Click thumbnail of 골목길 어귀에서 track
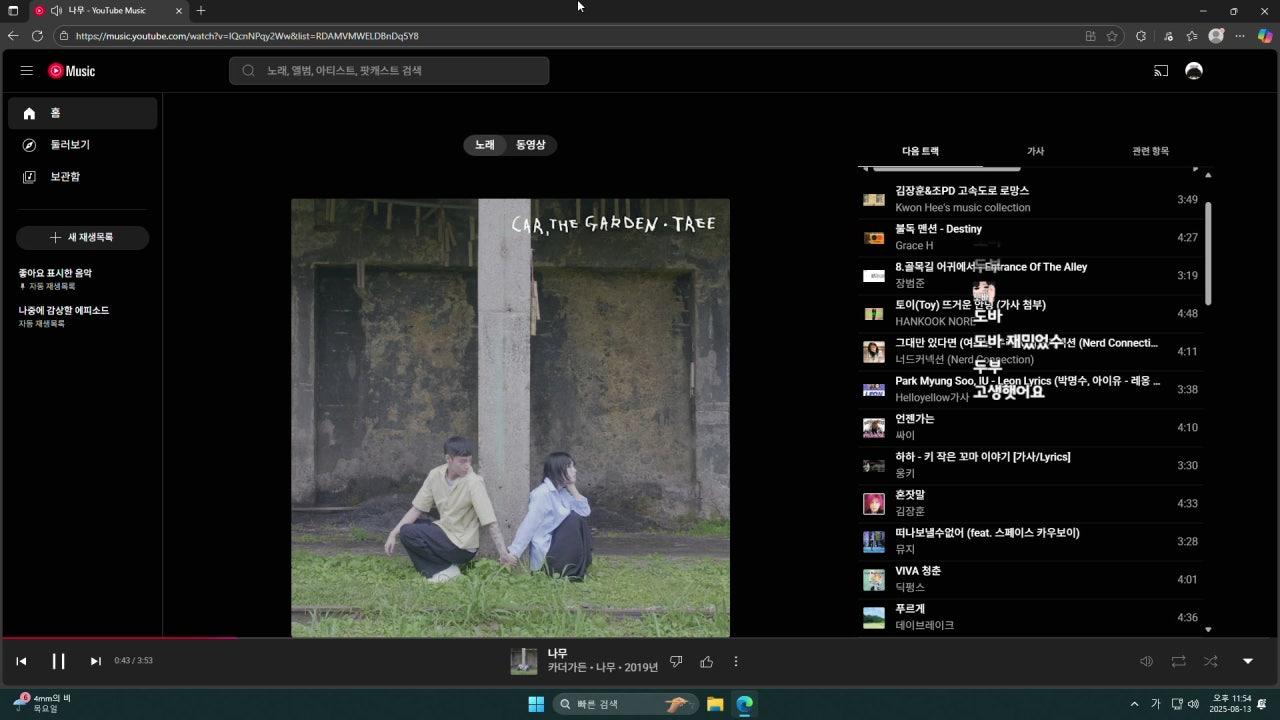Viewport: 1280px width, 720px height. coord(874,276)
